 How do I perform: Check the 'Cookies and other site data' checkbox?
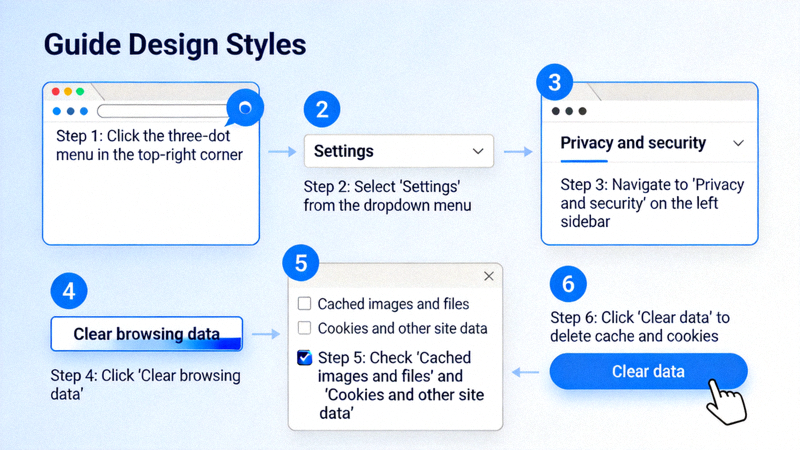tap(304, 328)
